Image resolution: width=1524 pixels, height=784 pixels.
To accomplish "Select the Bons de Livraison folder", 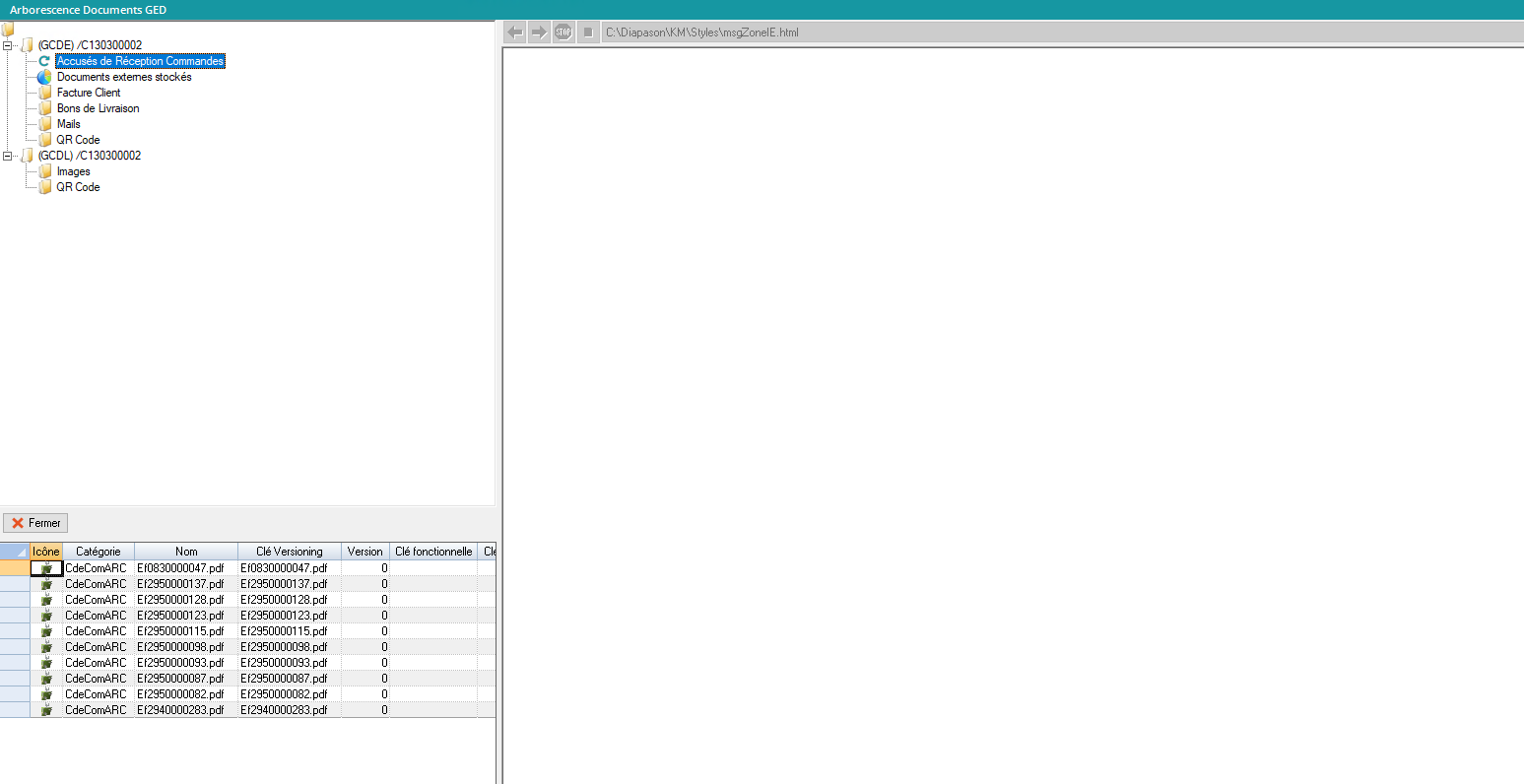I will 98,108.
